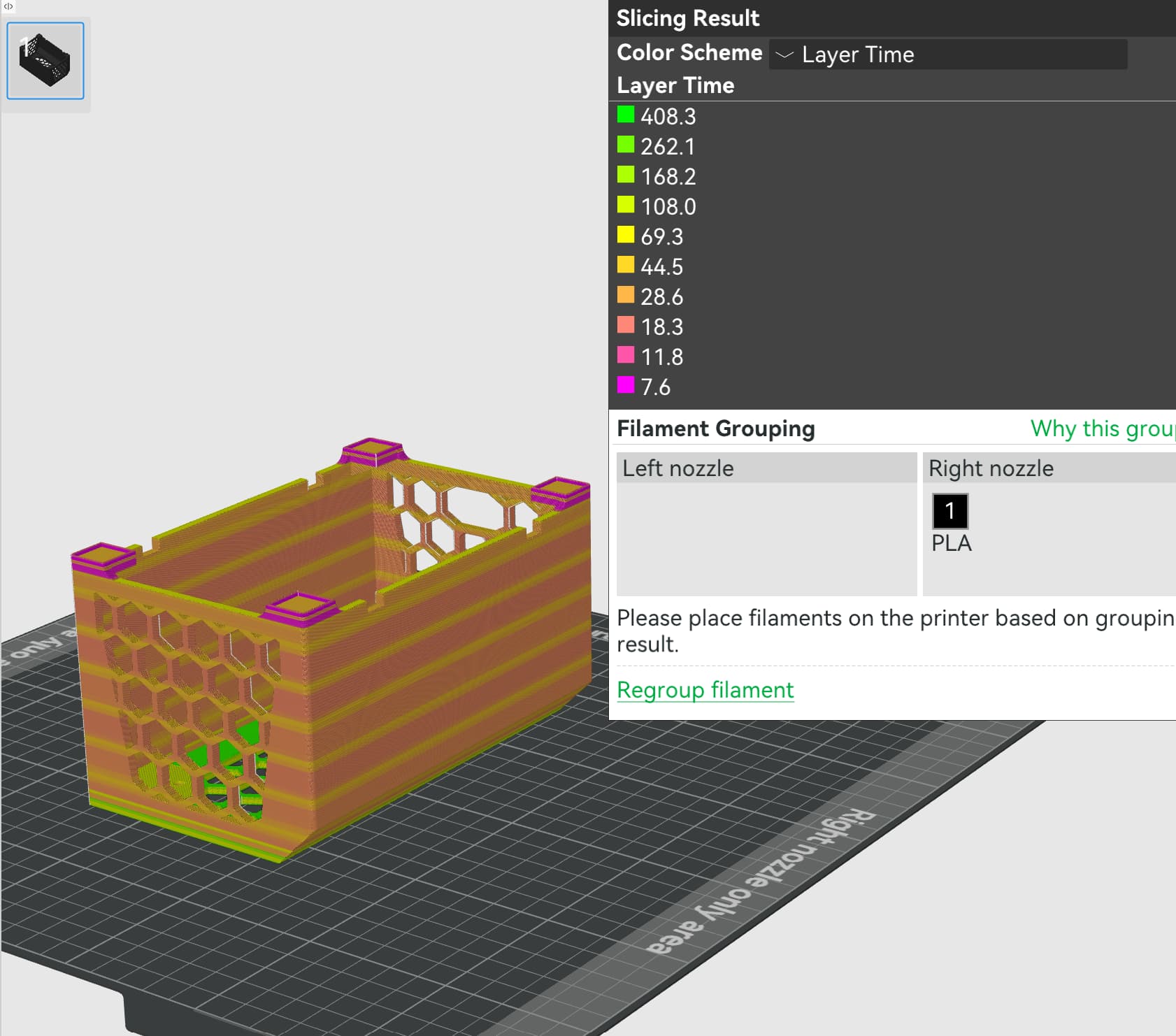Screen dimensions: 1176x1036
Task: Click the Regroup filament link
Action: [705, 690]
